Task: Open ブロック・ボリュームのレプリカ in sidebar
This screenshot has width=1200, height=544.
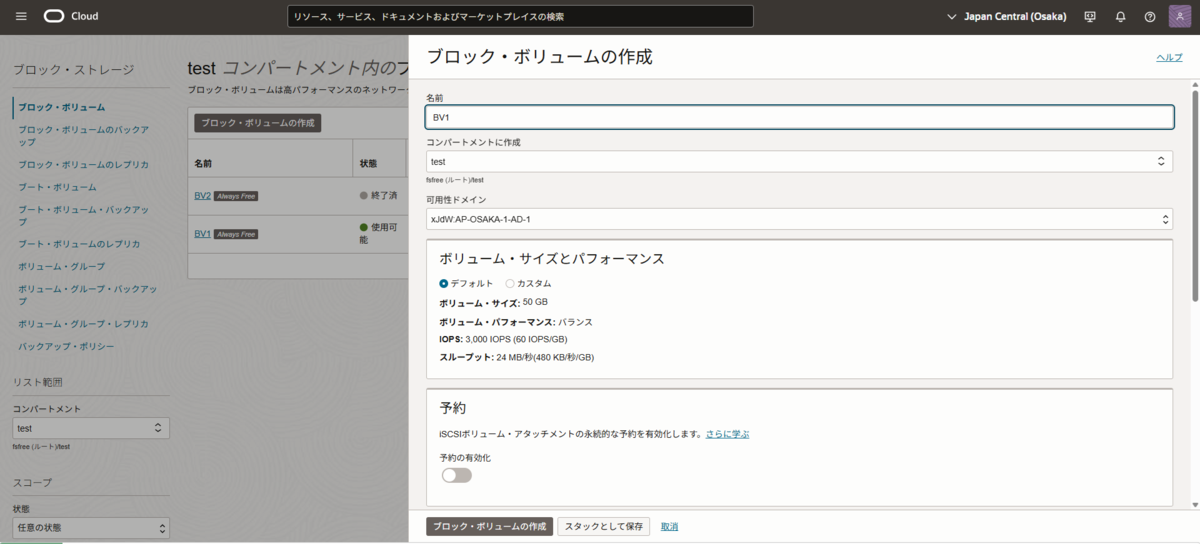Action: click(83, 164)
